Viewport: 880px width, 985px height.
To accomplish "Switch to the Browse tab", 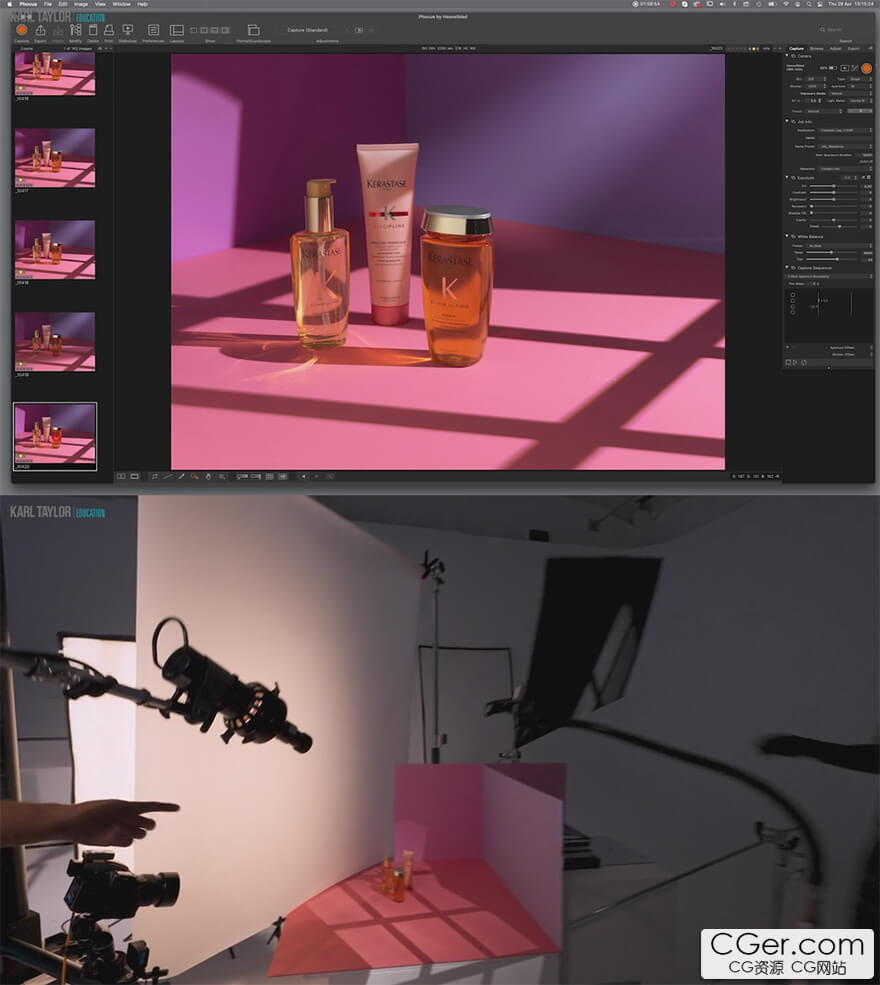I will [x=817, y=48].
